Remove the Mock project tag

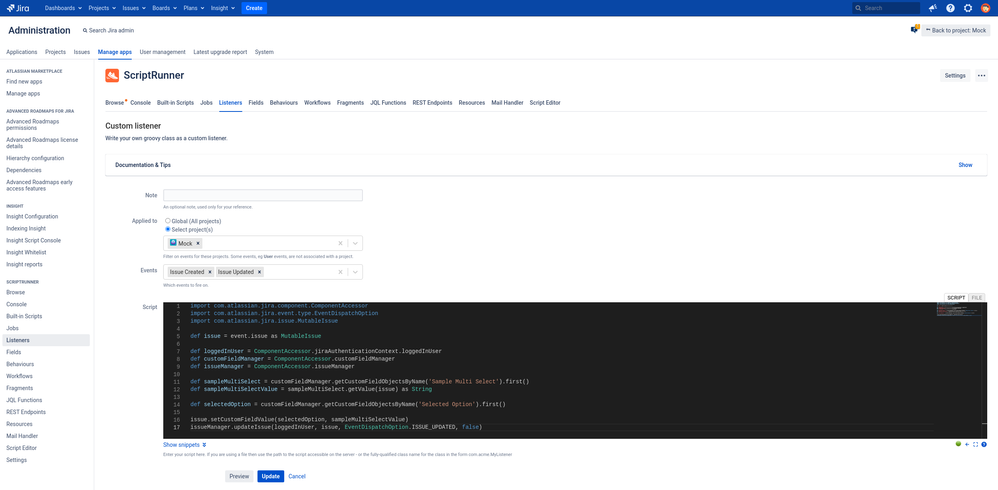198,243
